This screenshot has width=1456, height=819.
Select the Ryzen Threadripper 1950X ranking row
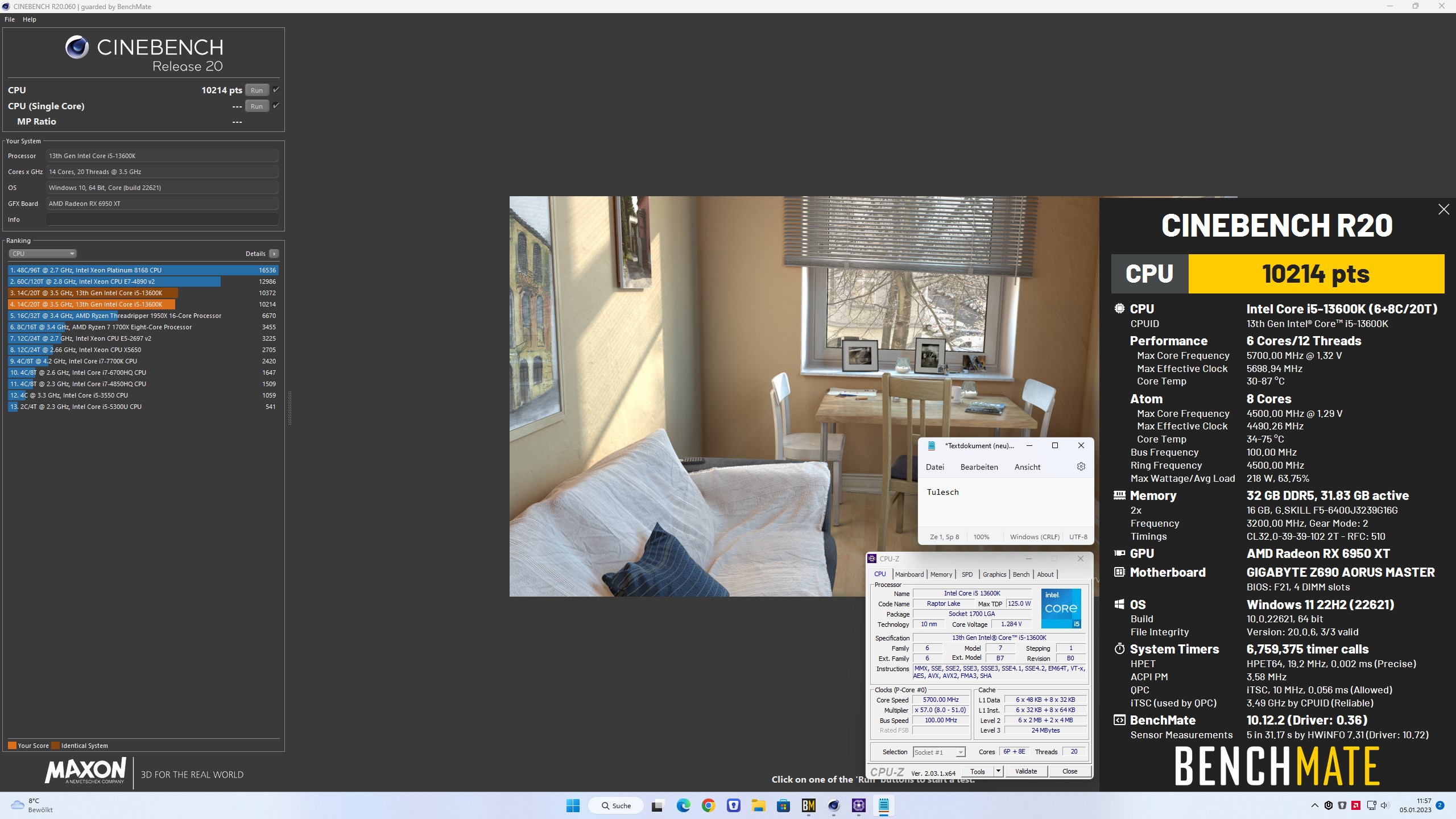click(x=143, y=316)
